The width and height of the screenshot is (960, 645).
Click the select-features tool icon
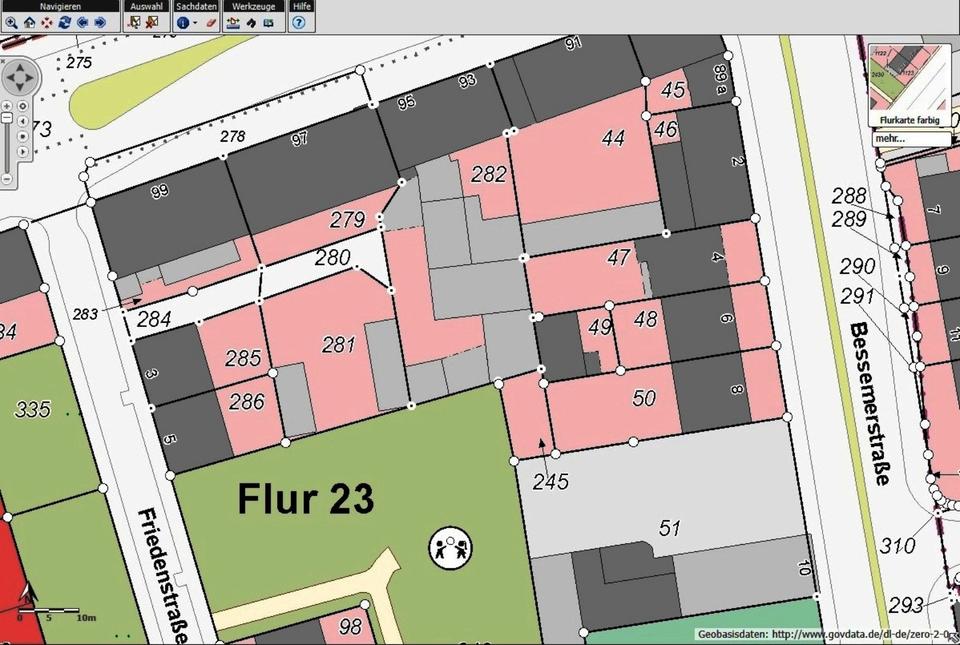tap(135, 21)
